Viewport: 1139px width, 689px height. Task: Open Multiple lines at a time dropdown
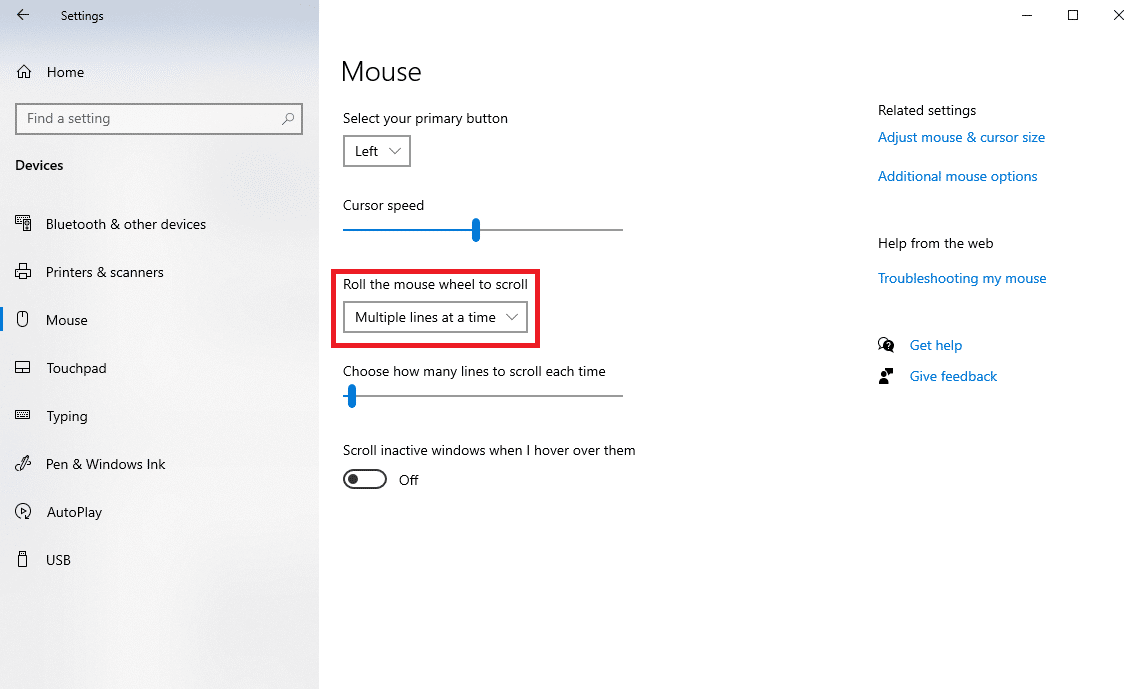(x=435, y=317)
